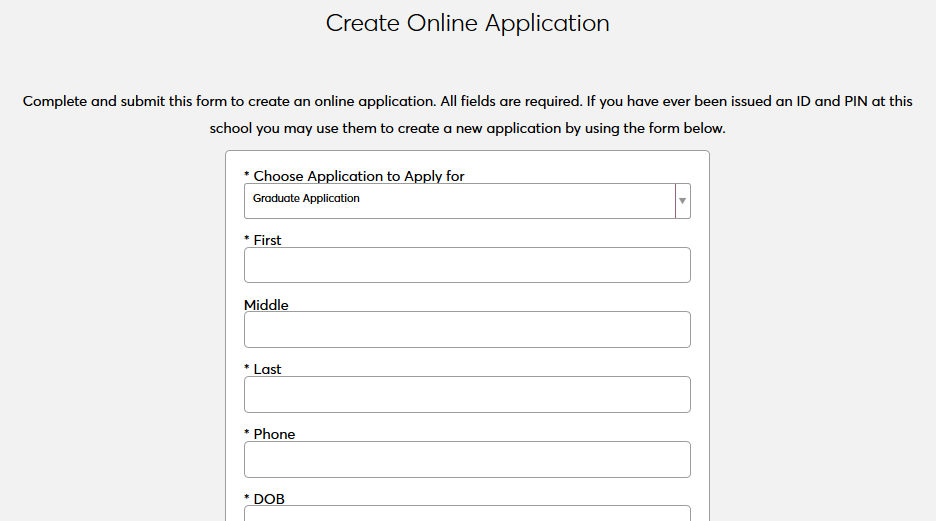The image size is (936, 521).
Task: Click the 'Middle' field label
Action: point(266,305)
